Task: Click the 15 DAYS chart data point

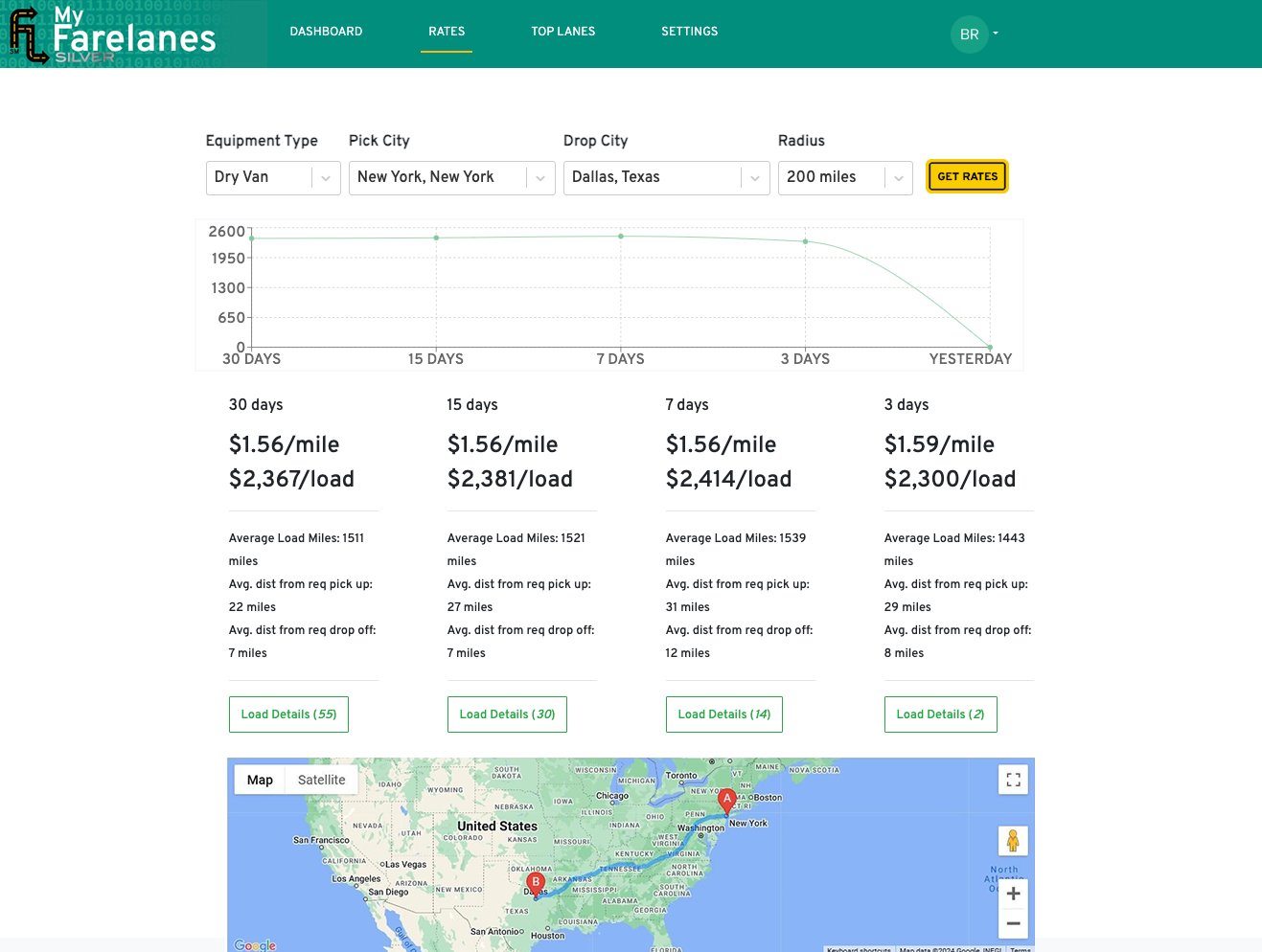Action: [x=436, y=238]
